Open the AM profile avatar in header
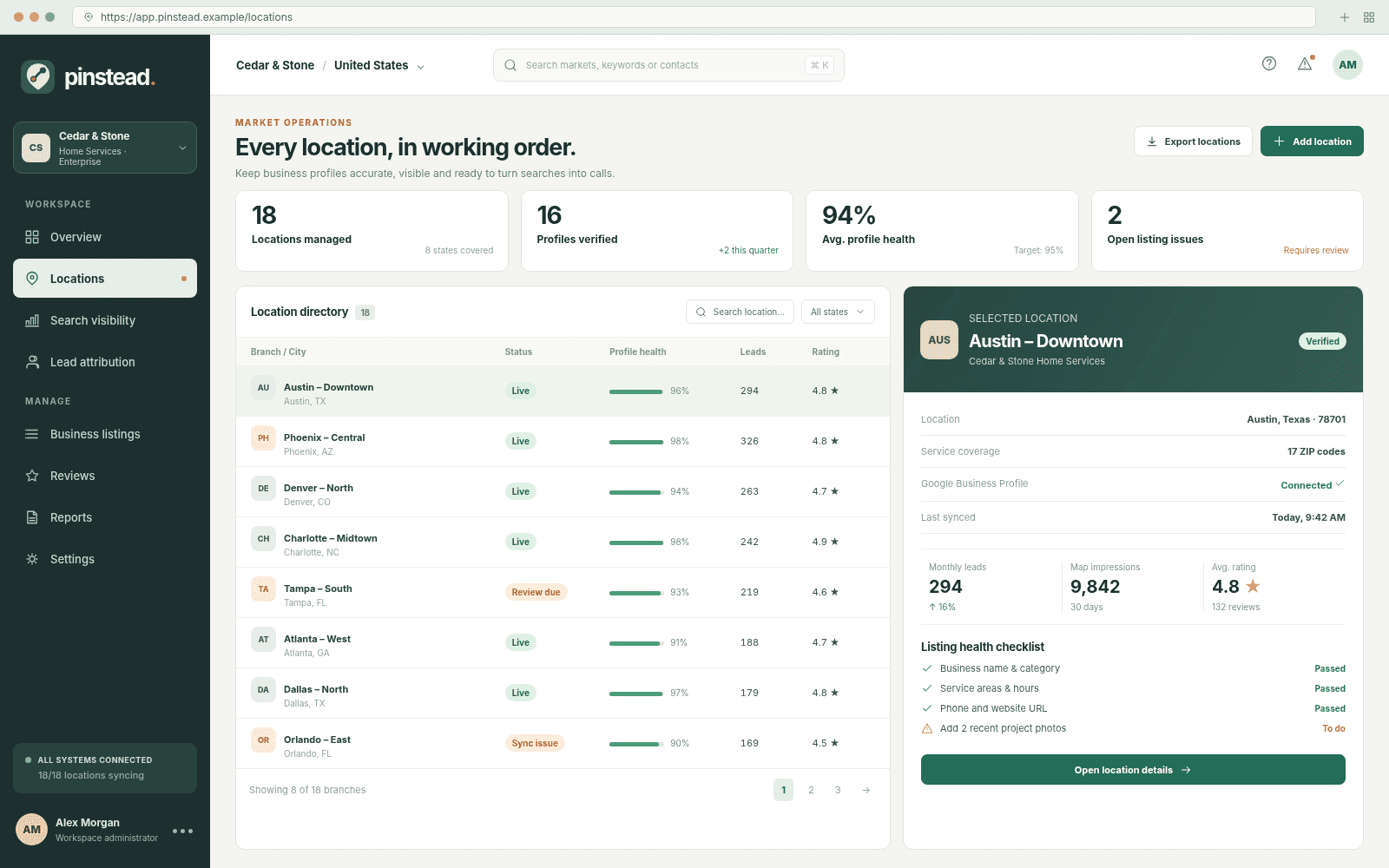This screenshot has height=868, width=1389. [1347, 64]
